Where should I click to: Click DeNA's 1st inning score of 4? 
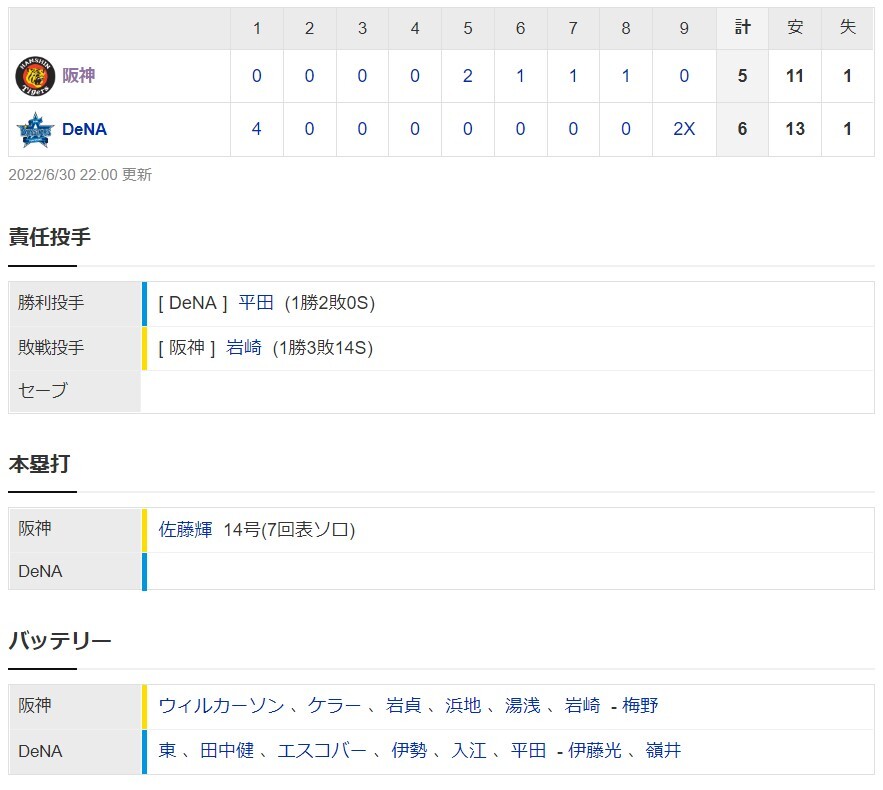click(256, 129)
